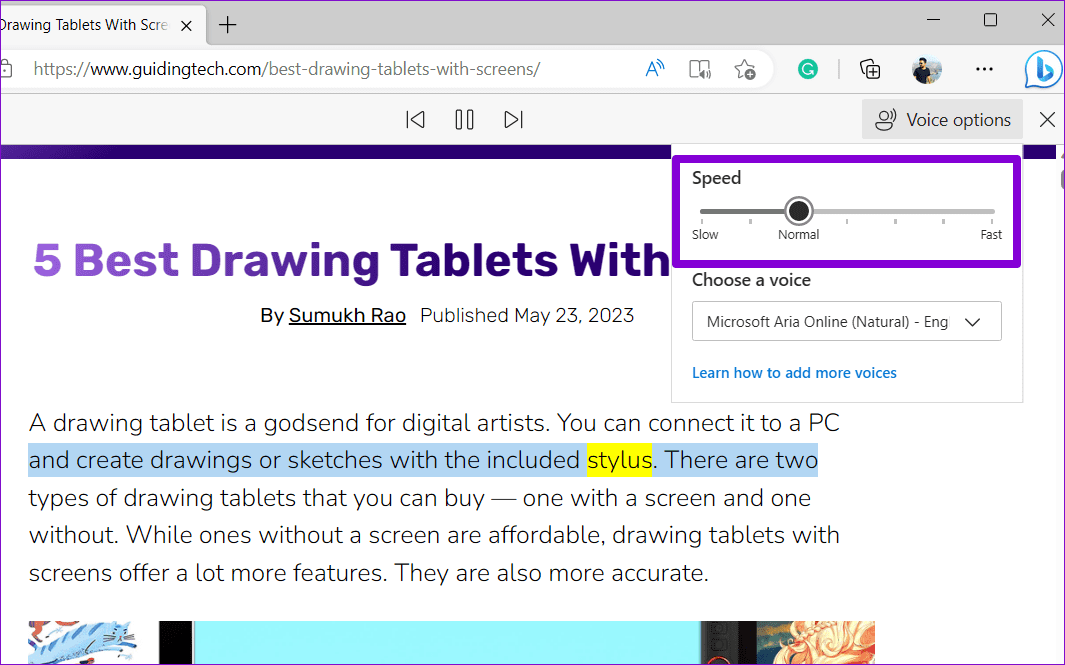1065x665 pixels.
Task: Toggle the Voice options panel
Action: click(x=942, y=120)
